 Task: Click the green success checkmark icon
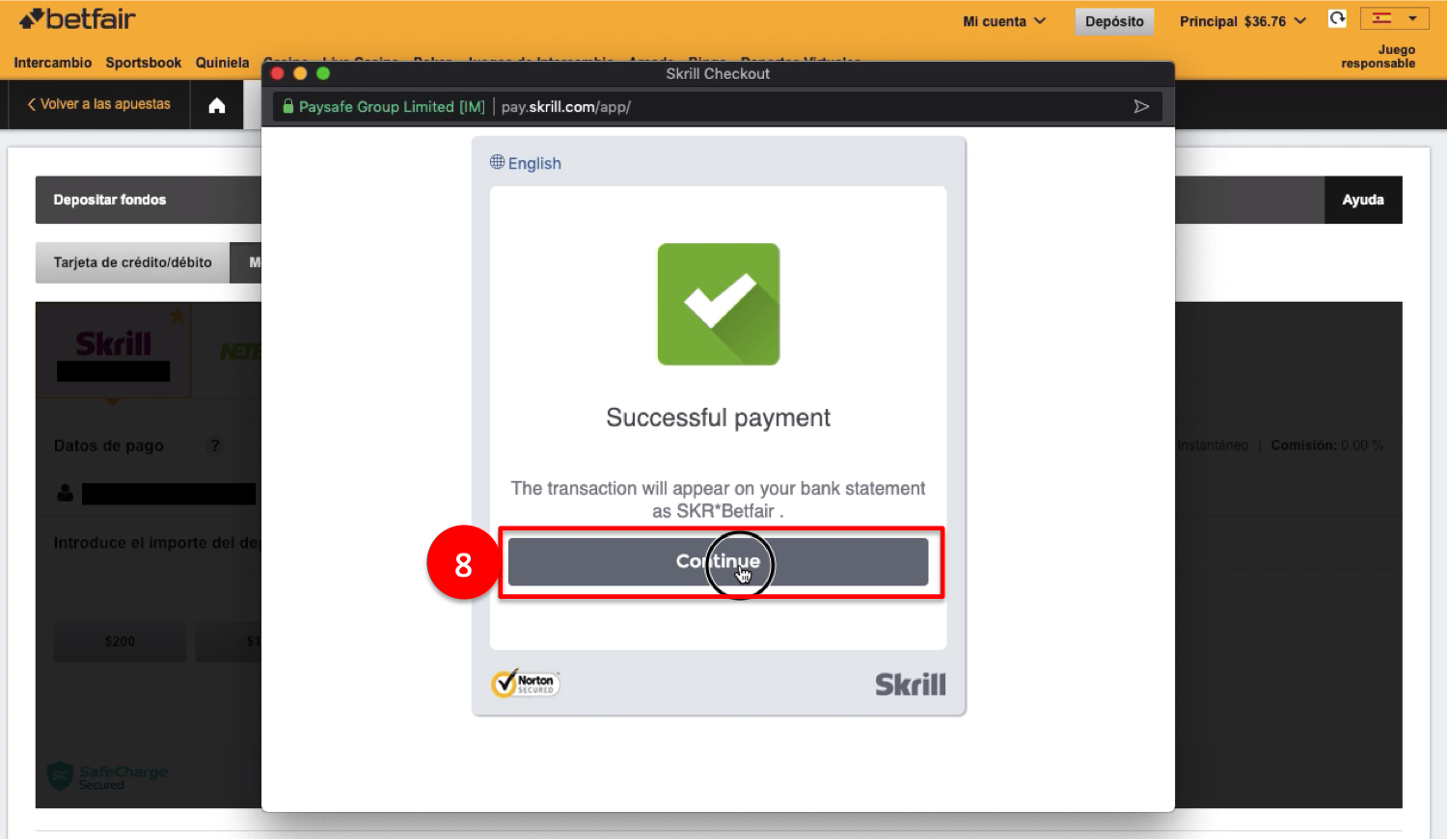(719, 304)
